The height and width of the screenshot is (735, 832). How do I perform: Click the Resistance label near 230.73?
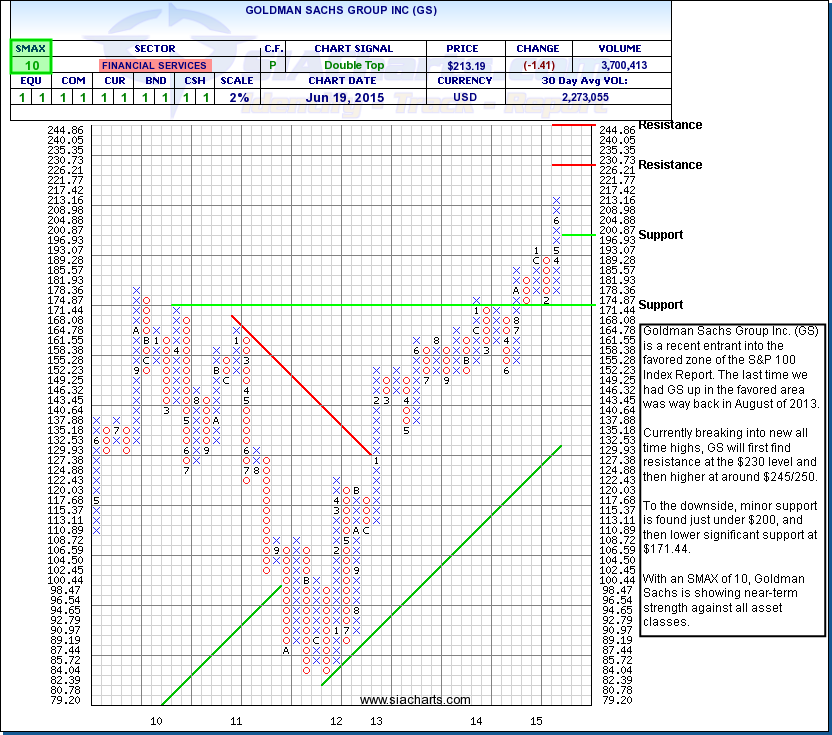pos(670,164)
